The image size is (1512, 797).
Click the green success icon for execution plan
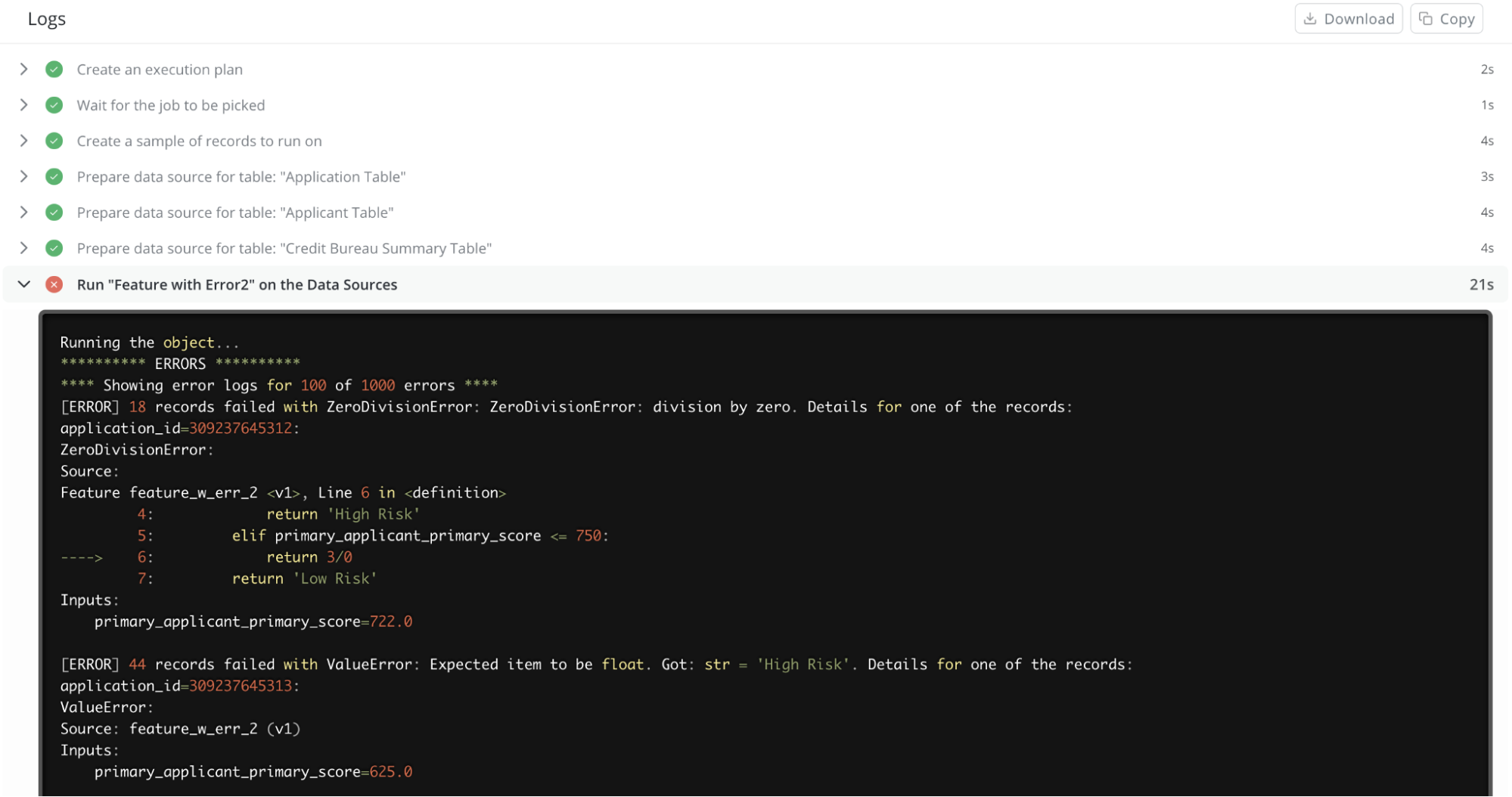tap(54, 70)
